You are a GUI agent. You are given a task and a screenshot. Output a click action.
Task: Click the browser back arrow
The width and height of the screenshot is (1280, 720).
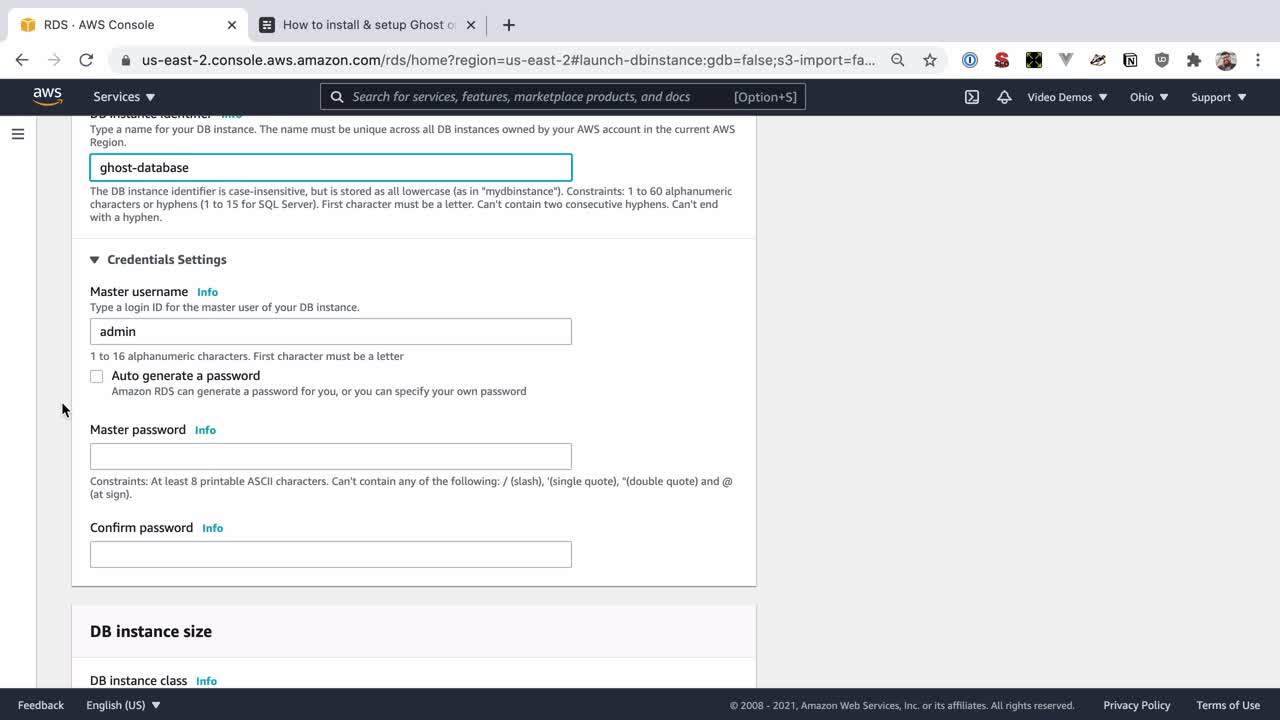[22, 60]
